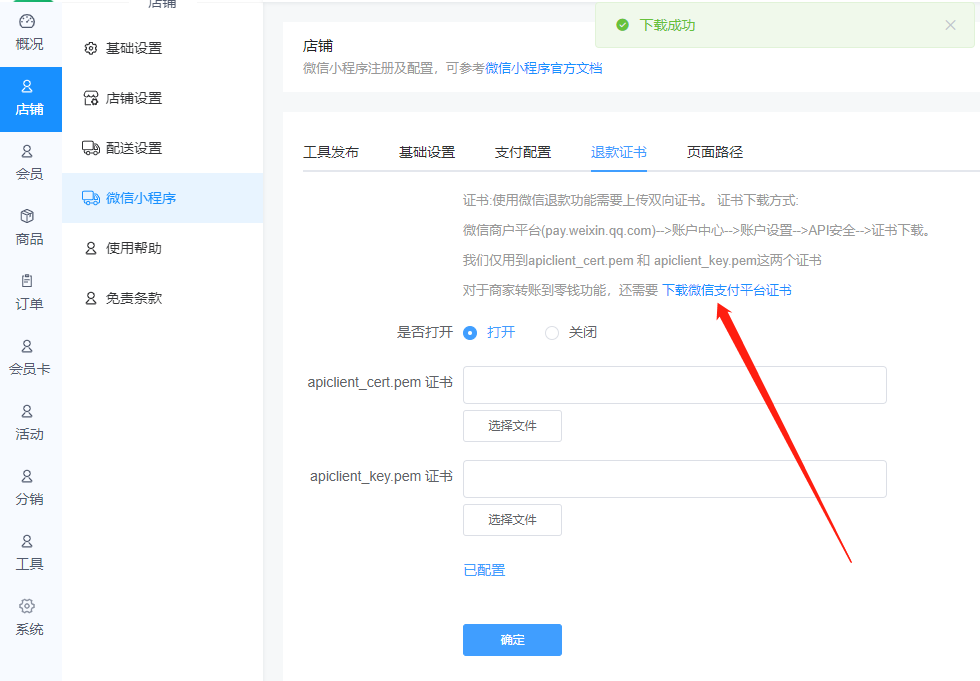980x681 pixels.
Task: Open the 订单 clipboard icon
Action: tap(27, 281)
